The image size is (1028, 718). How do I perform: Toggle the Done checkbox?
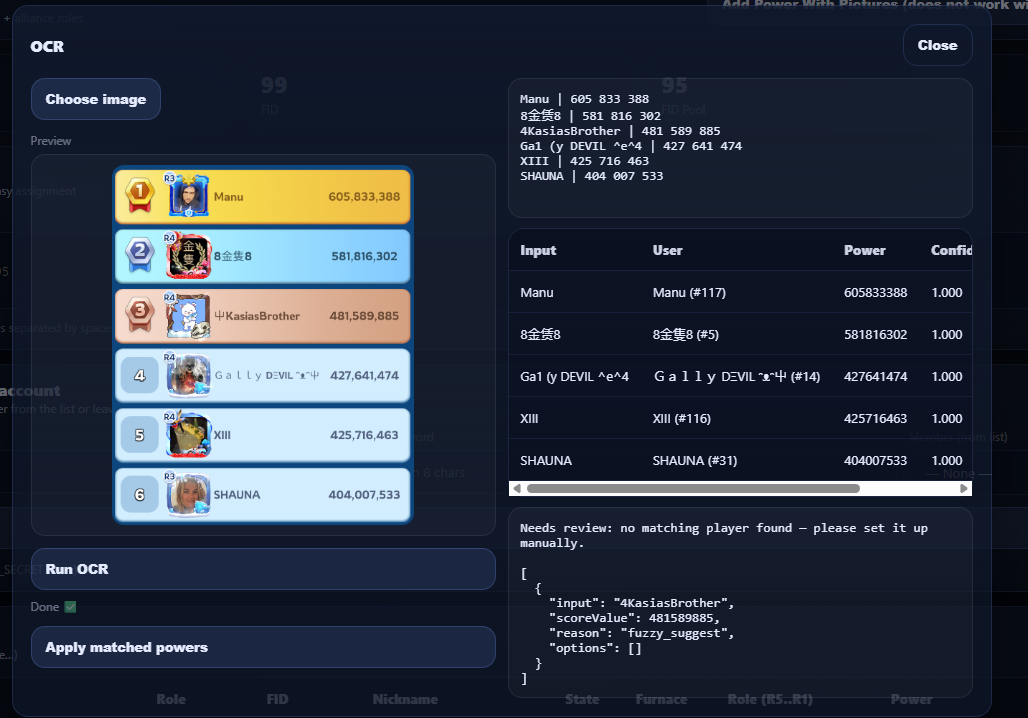[x=70, y=606]
